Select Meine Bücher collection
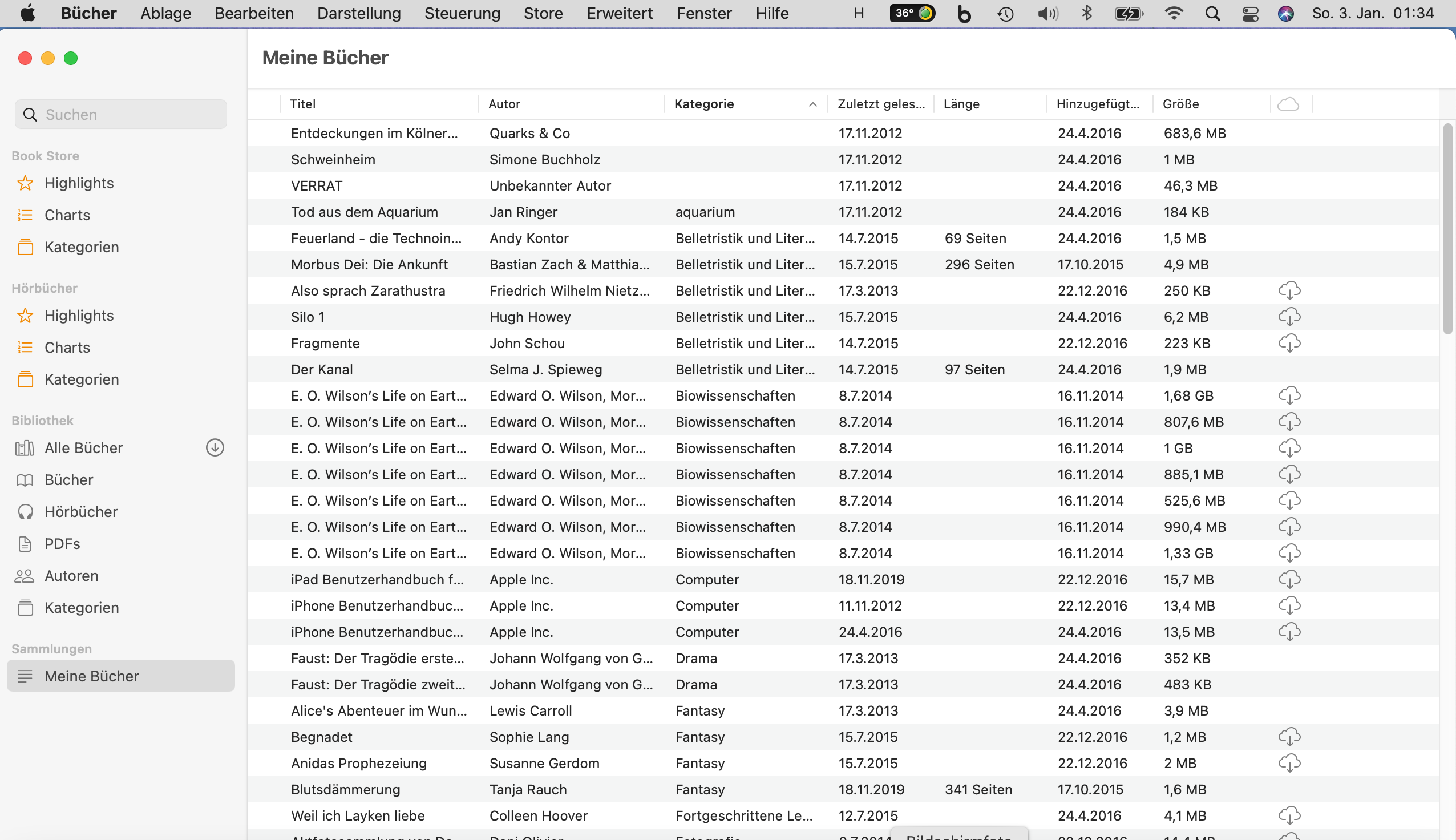 coord(92,676)
